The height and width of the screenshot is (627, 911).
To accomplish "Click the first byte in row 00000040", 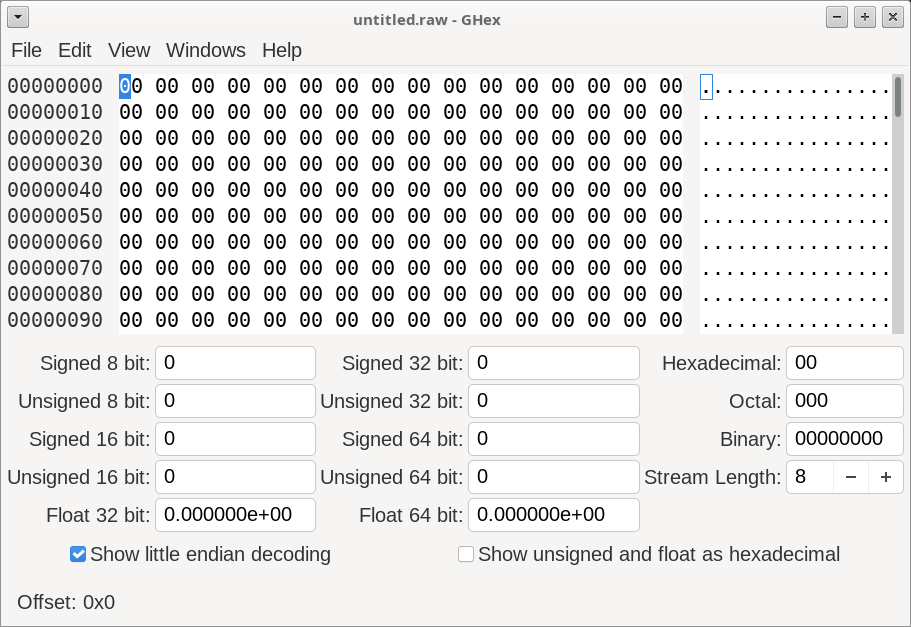I will pyautogui.click(x=131, y=190).
